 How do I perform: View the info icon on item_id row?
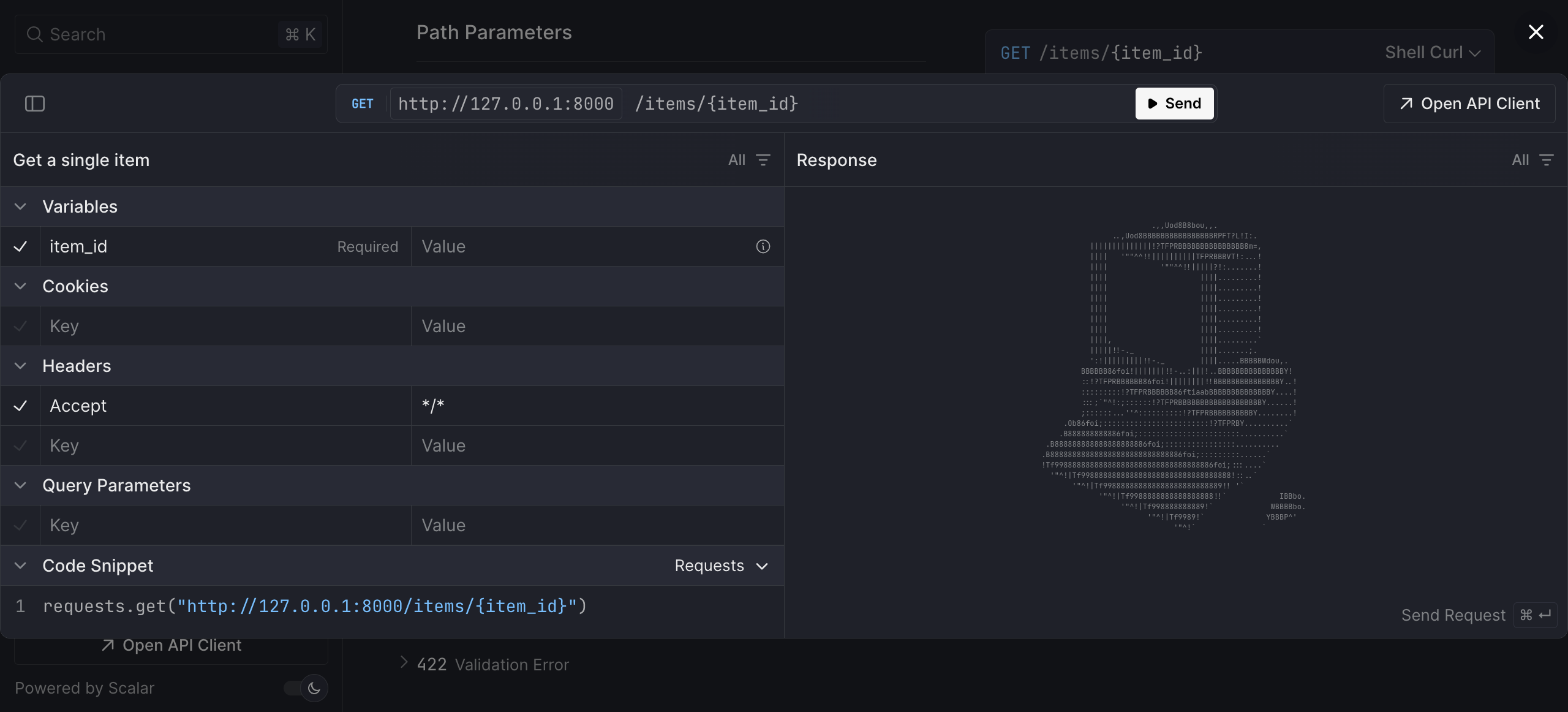coord(763,246)
